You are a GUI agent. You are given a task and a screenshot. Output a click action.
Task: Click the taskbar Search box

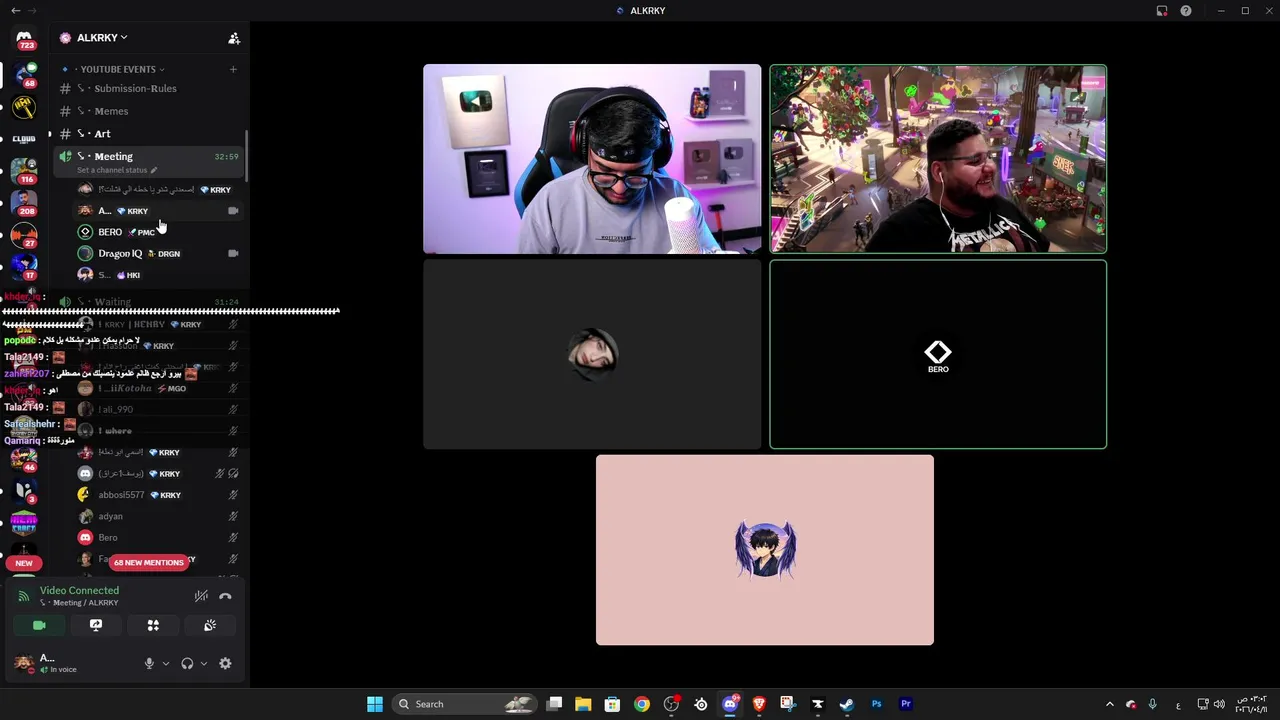click(x=463, y=704)
